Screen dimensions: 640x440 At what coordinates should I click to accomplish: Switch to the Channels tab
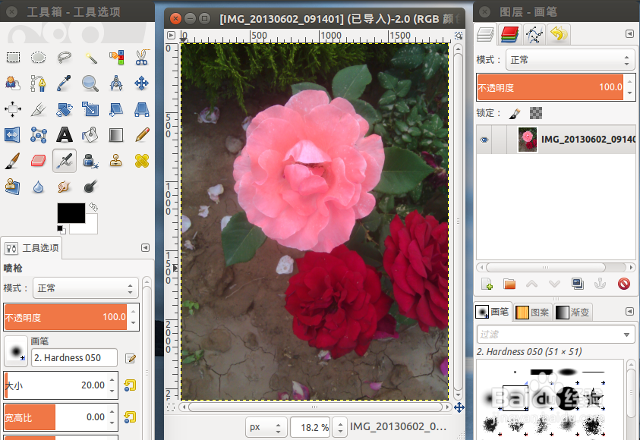509,34
